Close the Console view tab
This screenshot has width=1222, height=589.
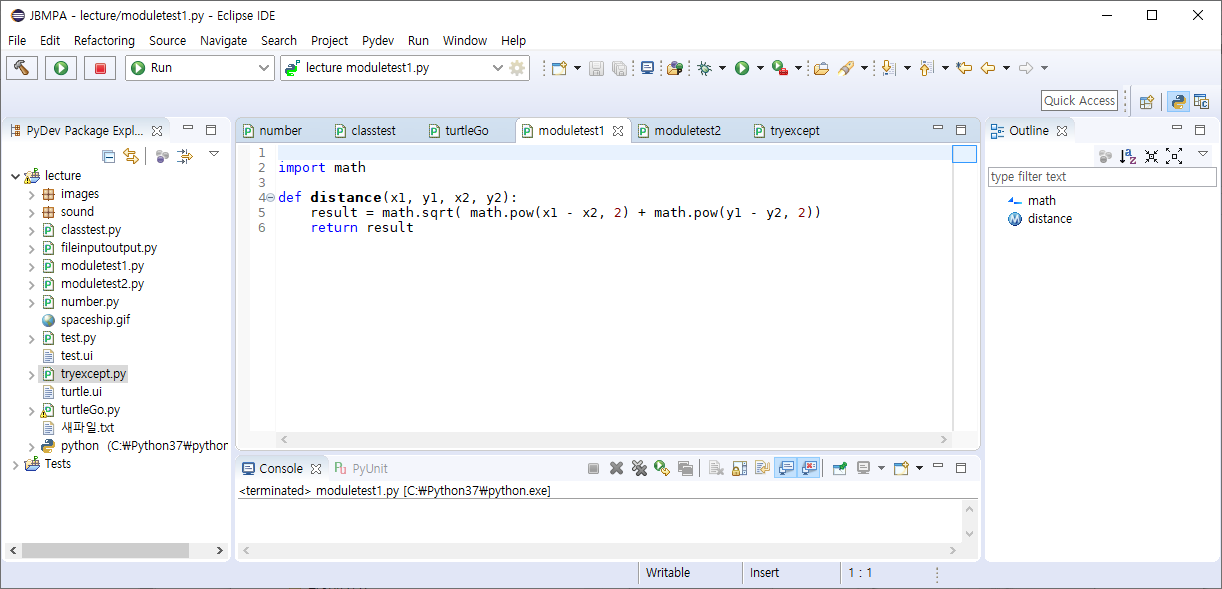click(315, 468)
